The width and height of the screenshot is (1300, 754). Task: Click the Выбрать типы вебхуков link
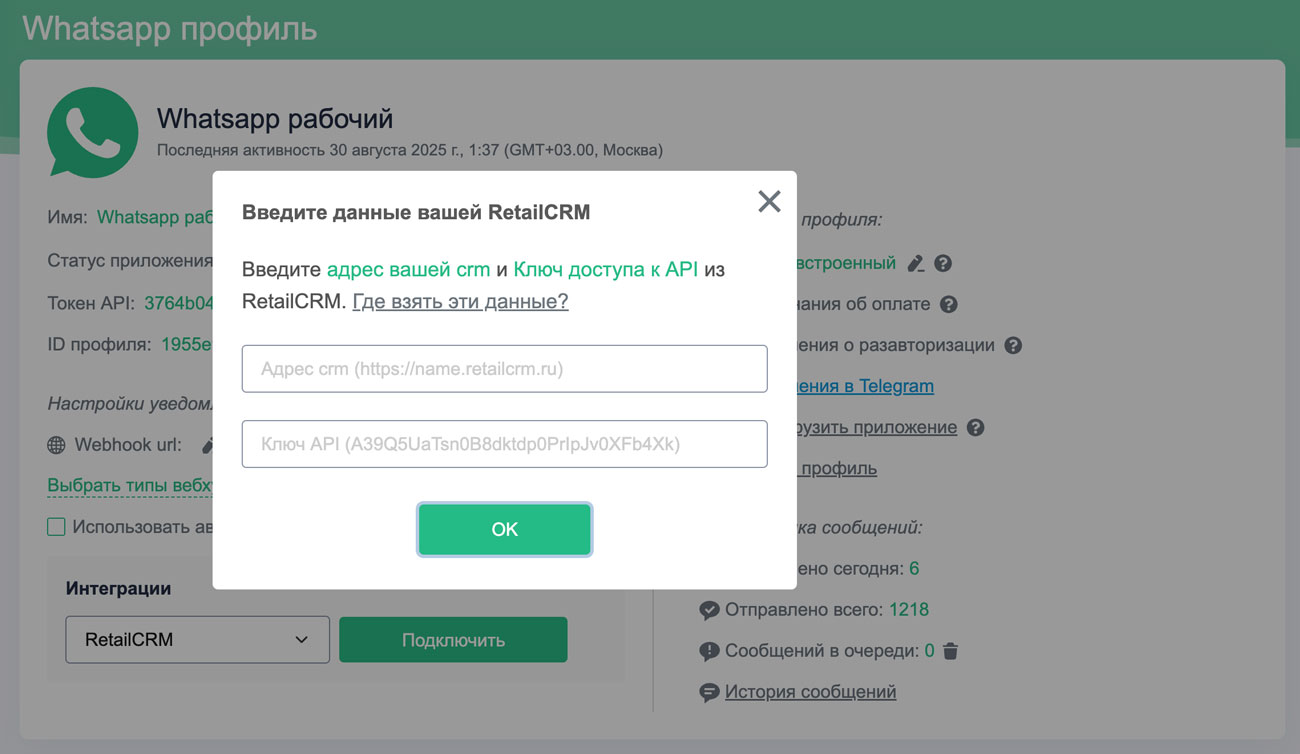[x=130, y=486]
